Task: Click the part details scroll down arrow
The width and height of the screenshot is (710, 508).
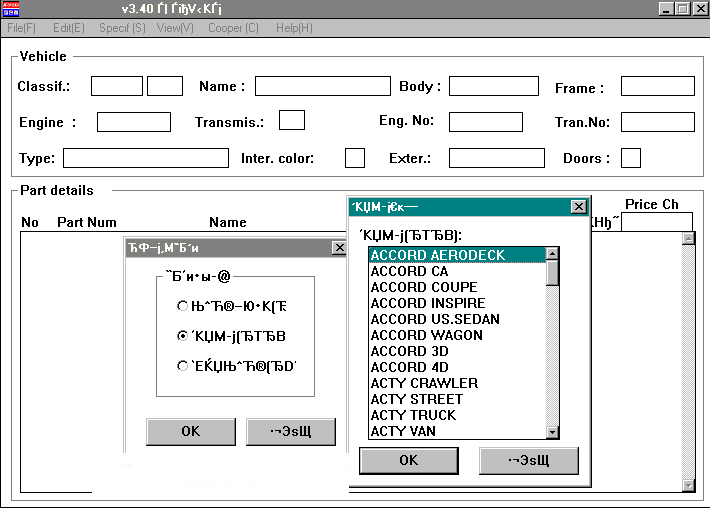Action: [688, 485]
